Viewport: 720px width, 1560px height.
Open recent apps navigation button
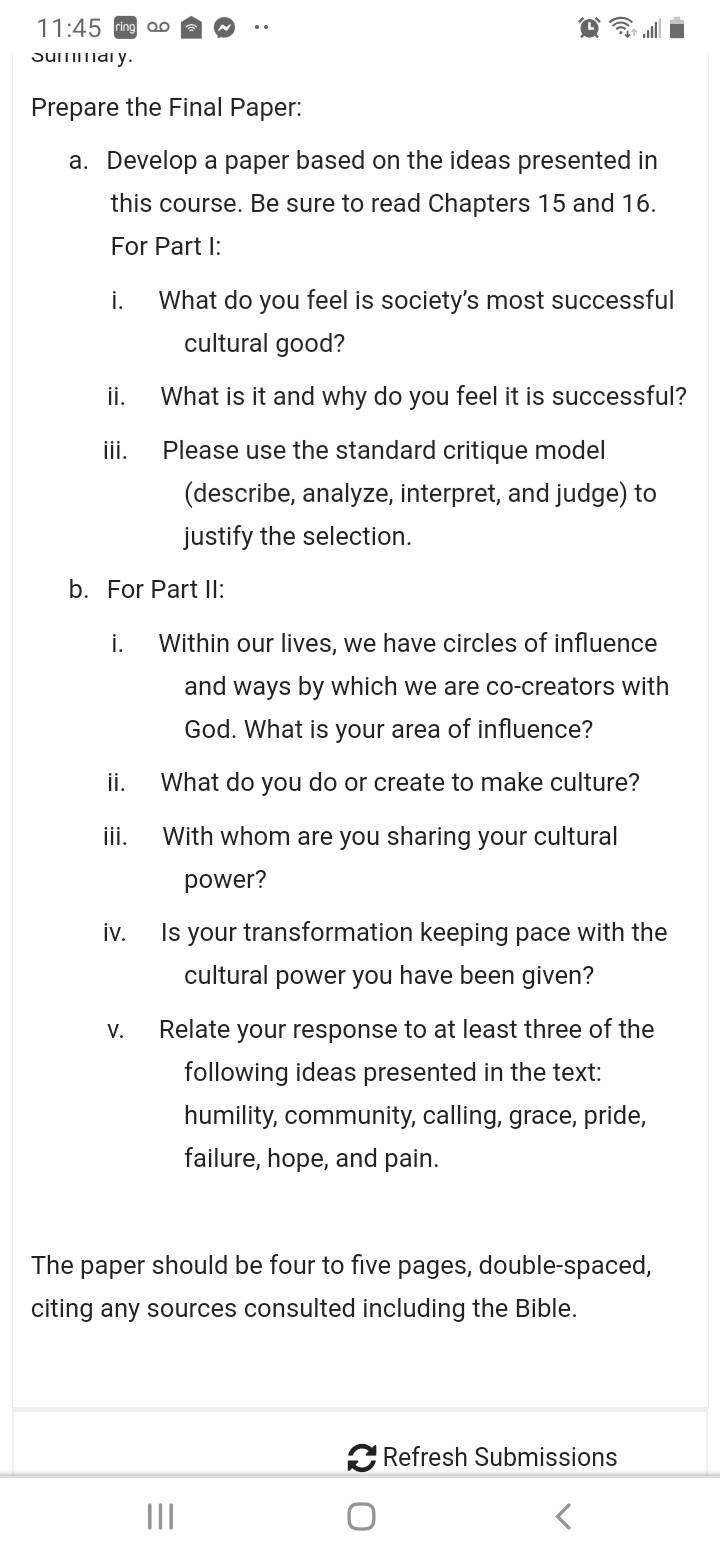click(x=160, y=1517)
